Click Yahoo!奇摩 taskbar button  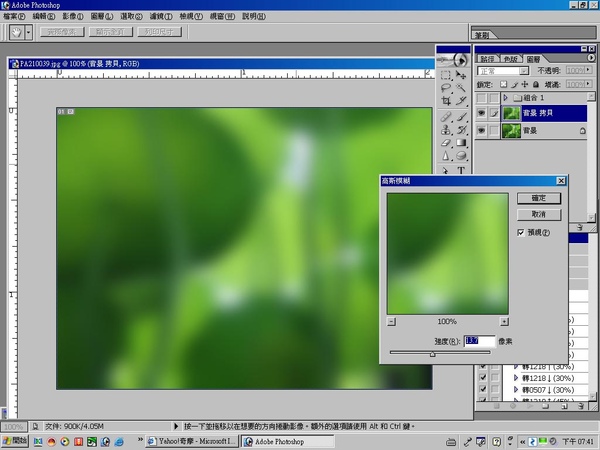tap(193, 441)
